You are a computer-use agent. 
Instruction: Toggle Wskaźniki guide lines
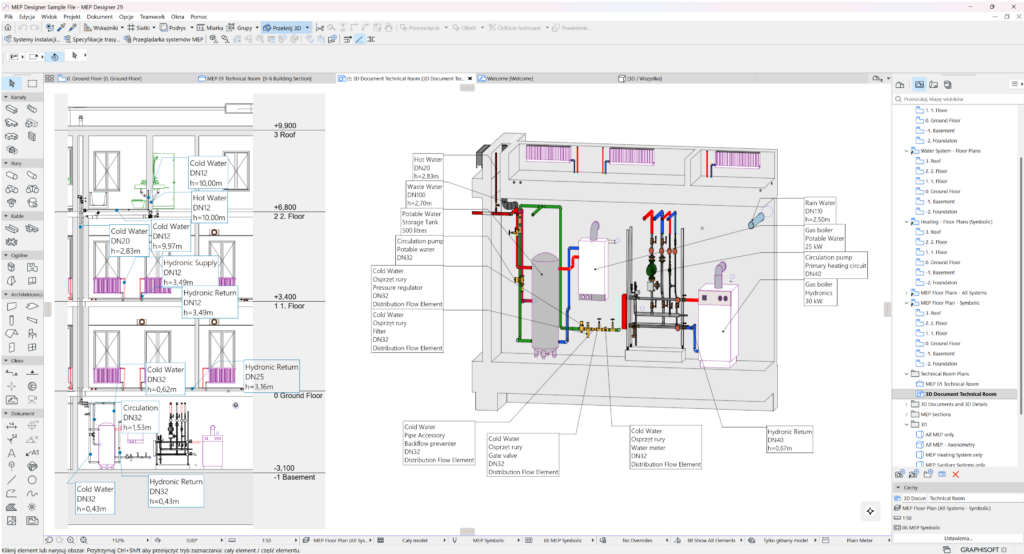point(101,28)
